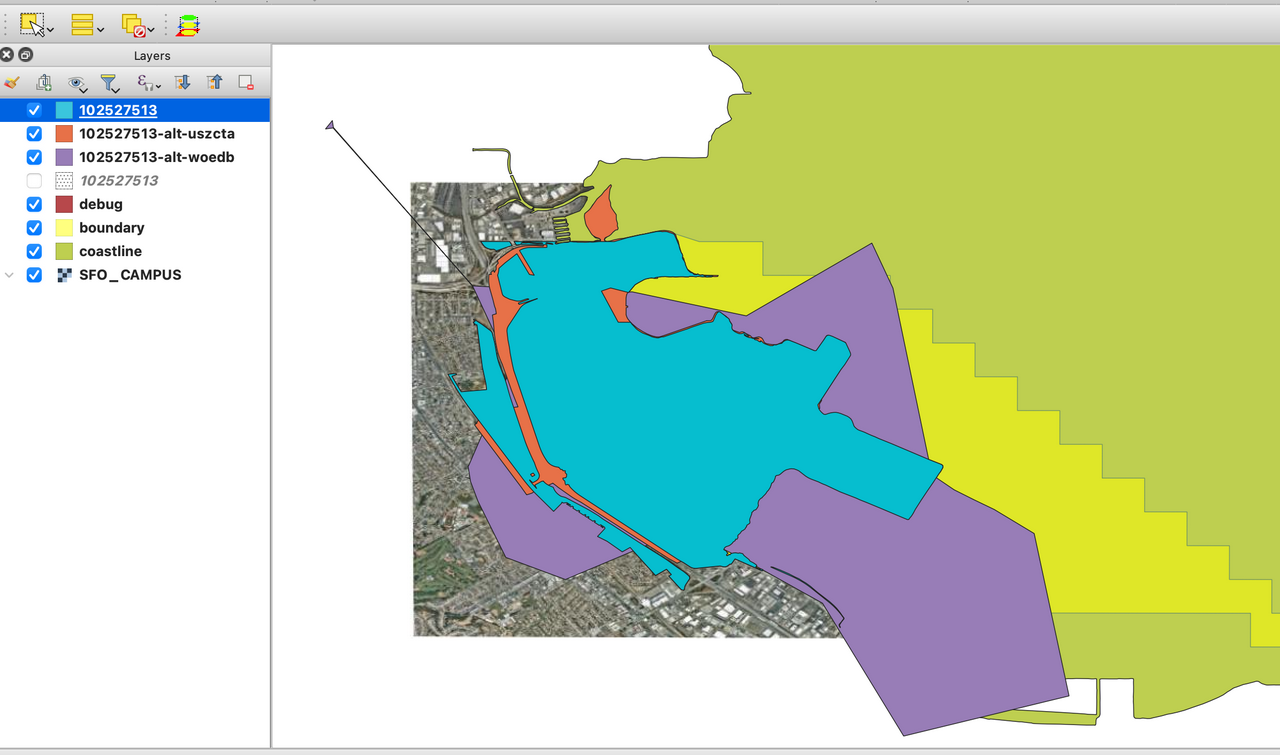The width and height of the screenshot is (1280, 755).
Task: Click the Add Group icon
Action: click(x=44, y=83)
